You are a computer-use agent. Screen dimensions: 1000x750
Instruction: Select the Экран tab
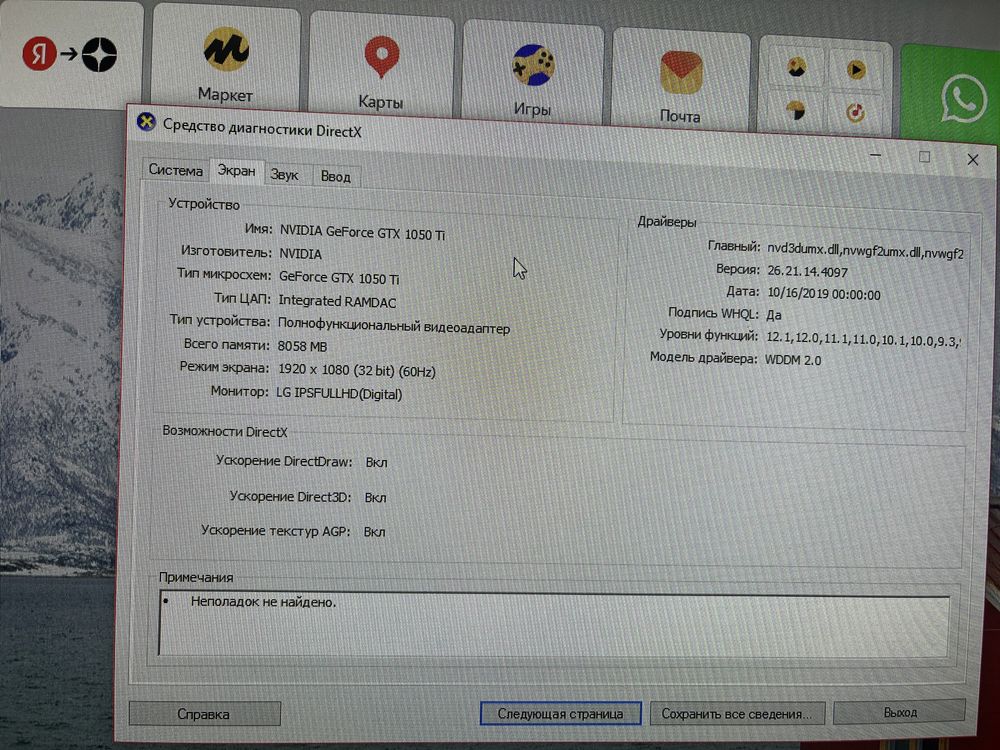(237, 171)
